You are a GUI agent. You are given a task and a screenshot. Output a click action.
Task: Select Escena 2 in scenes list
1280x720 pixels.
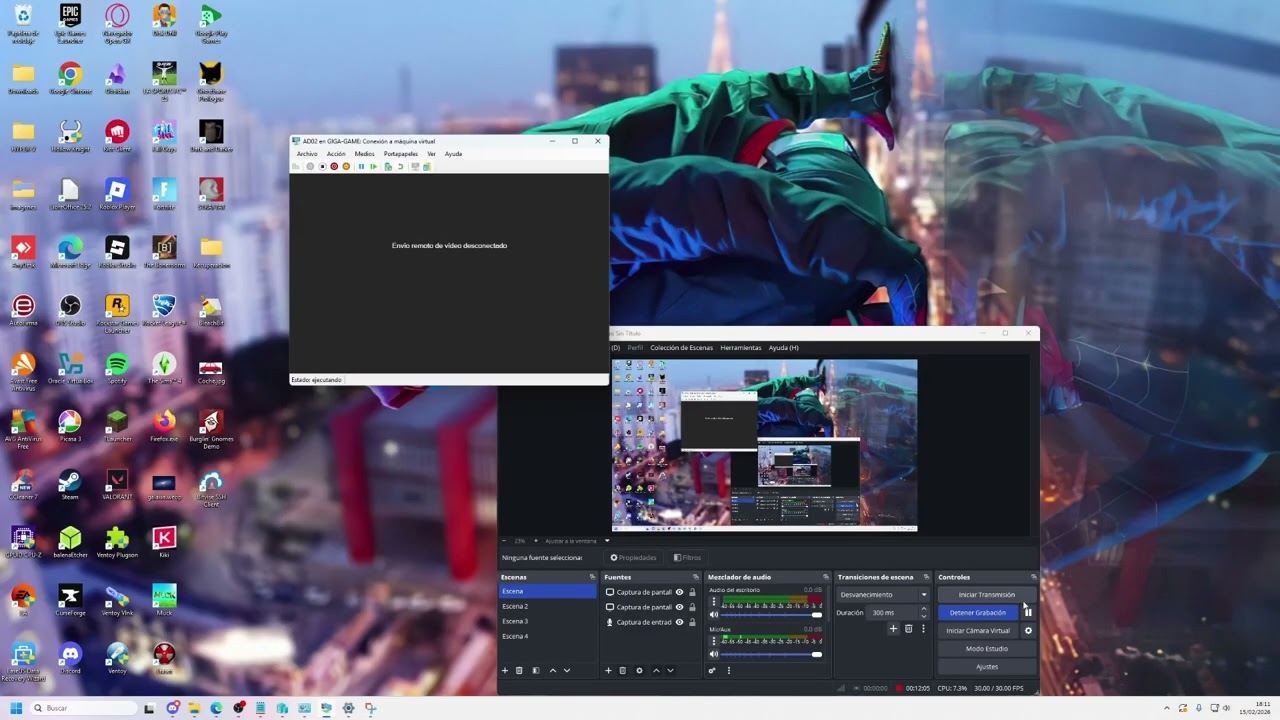[548, 606]
